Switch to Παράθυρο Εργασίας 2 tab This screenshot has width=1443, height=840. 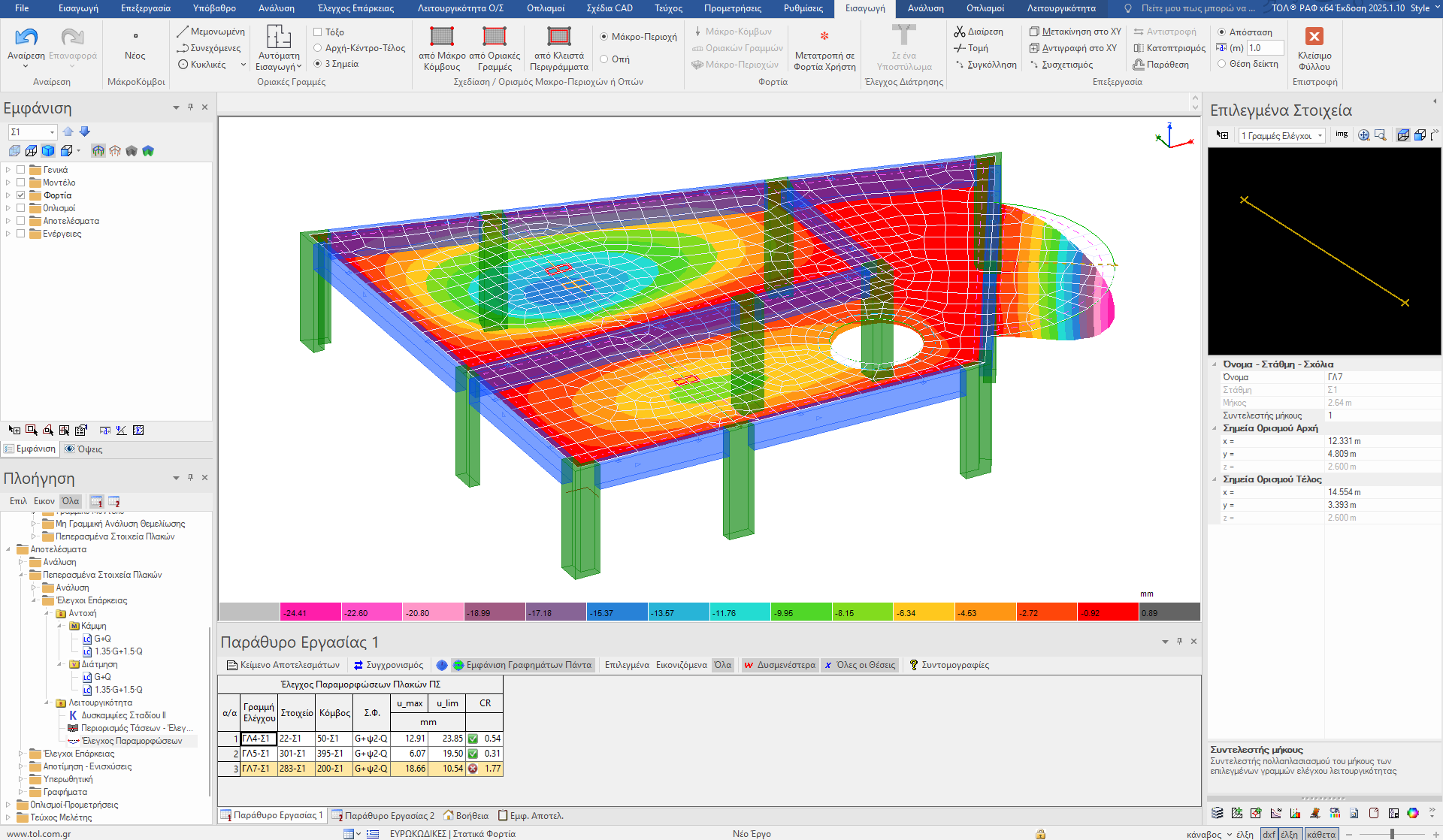[383, 815]
